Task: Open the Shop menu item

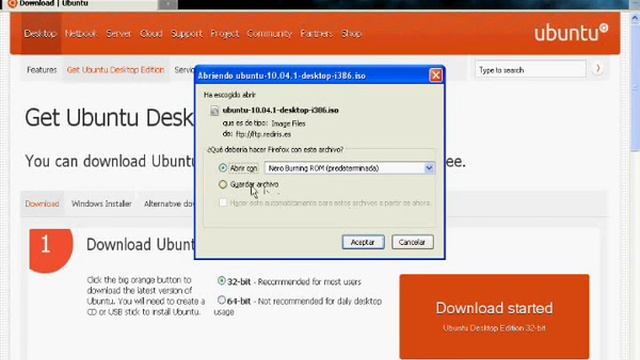Action: point(351,34)
